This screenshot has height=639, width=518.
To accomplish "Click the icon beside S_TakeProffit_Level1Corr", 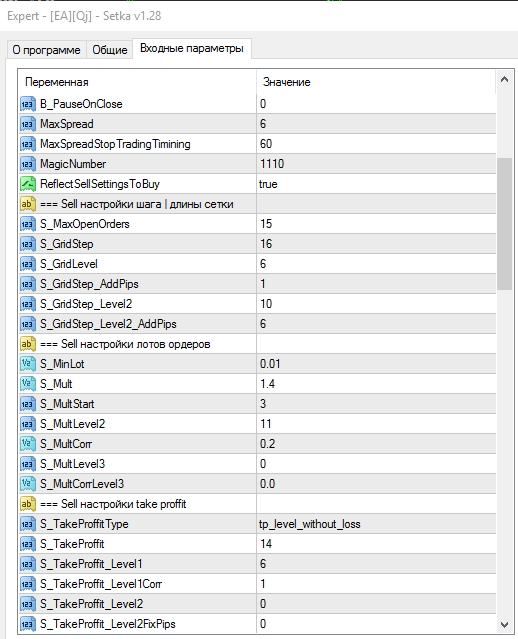I will click(28, 584).
